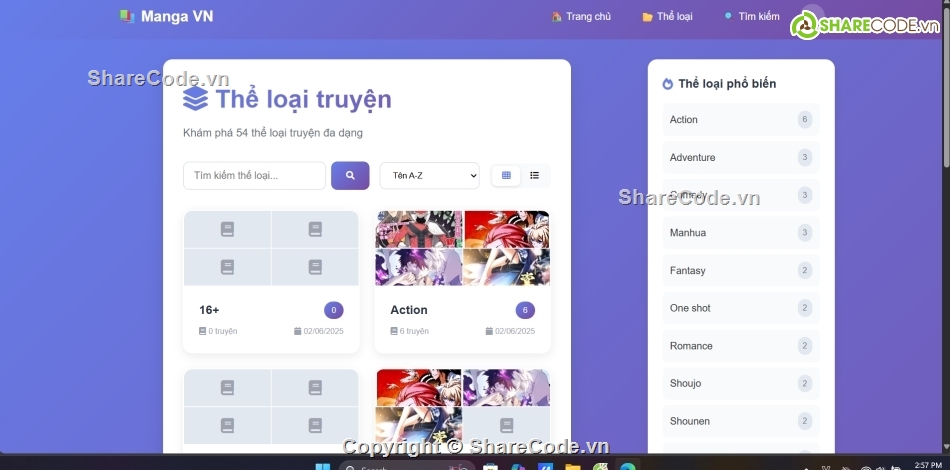Click bottom-left placeholder book in 16+ card
The image size is (950, 470).
(x=227, y=267)
